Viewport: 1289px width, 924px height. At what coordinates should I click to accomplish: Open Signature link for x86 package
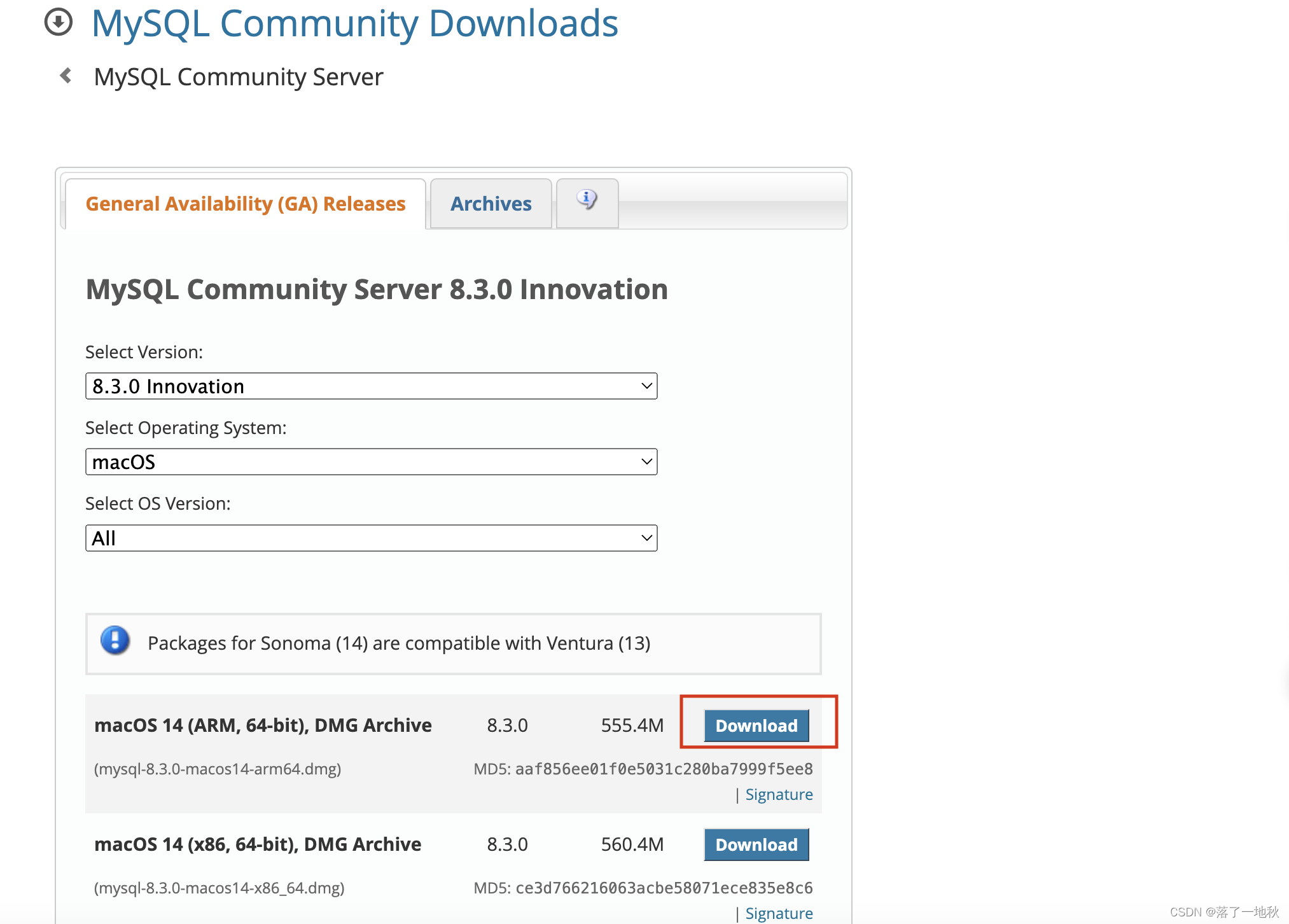(779, 913)
